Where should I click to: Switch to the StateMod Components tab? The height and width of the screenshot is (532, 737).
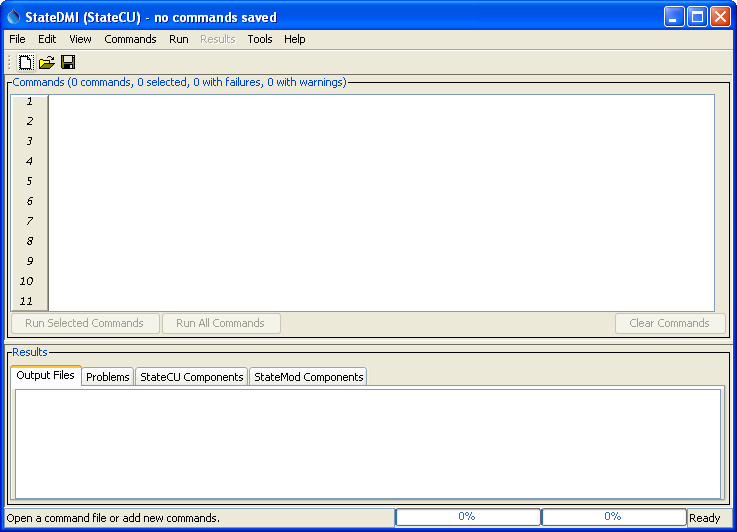308,377
